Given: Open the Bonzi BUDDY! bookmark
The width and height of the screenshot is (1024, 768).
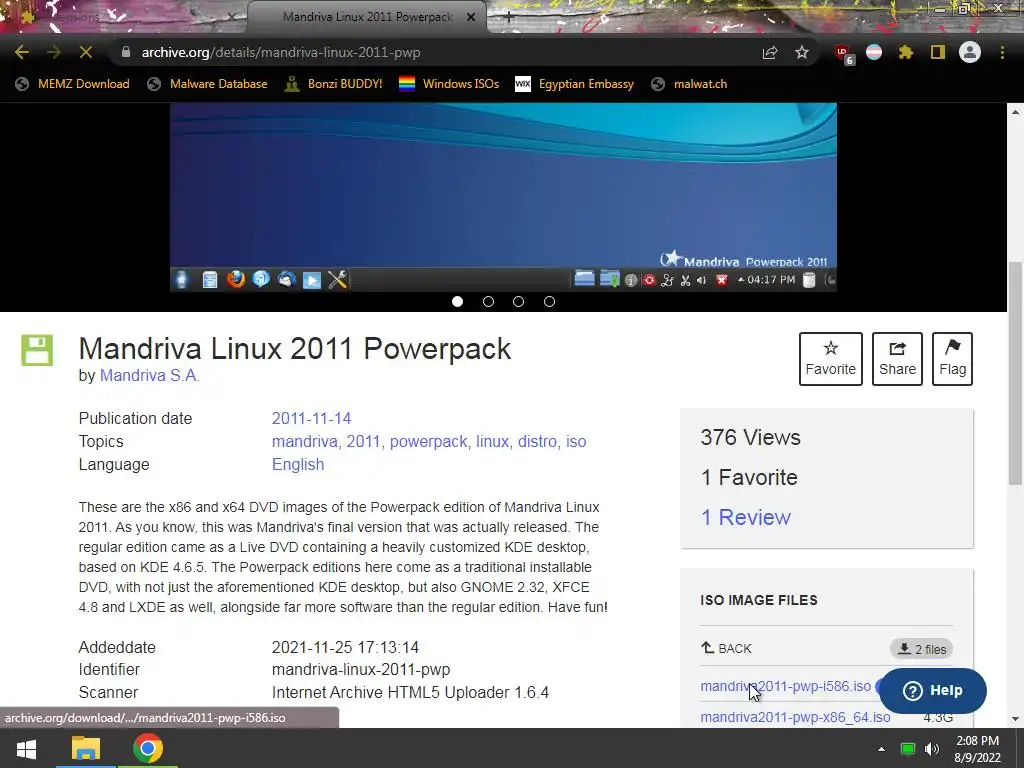Looking at the screenshot, I should [x=333, y=84].
